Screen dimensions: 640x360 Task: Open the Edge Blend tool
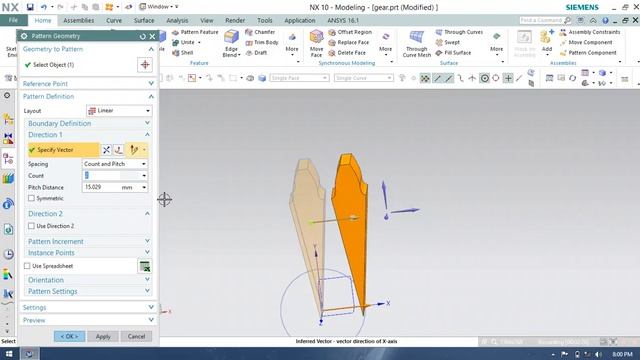tap(231, 43)
